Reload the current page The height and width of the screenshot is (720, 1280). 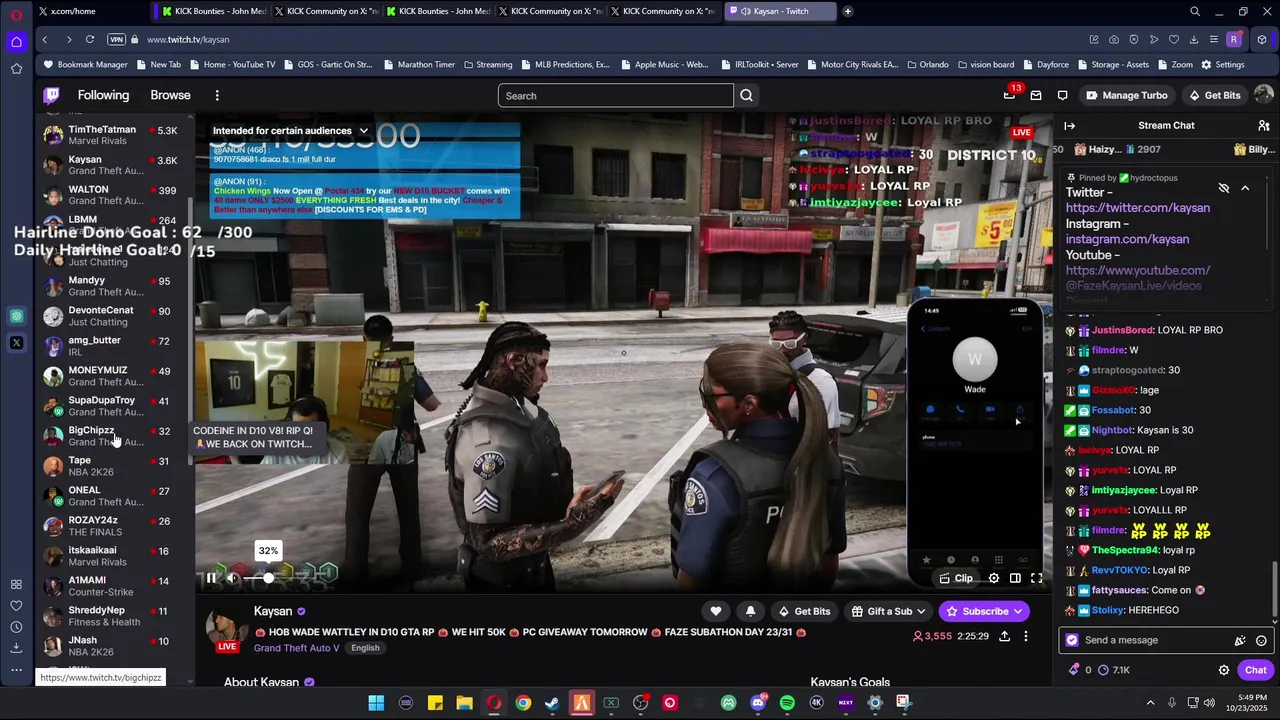(x=90, y=39)
